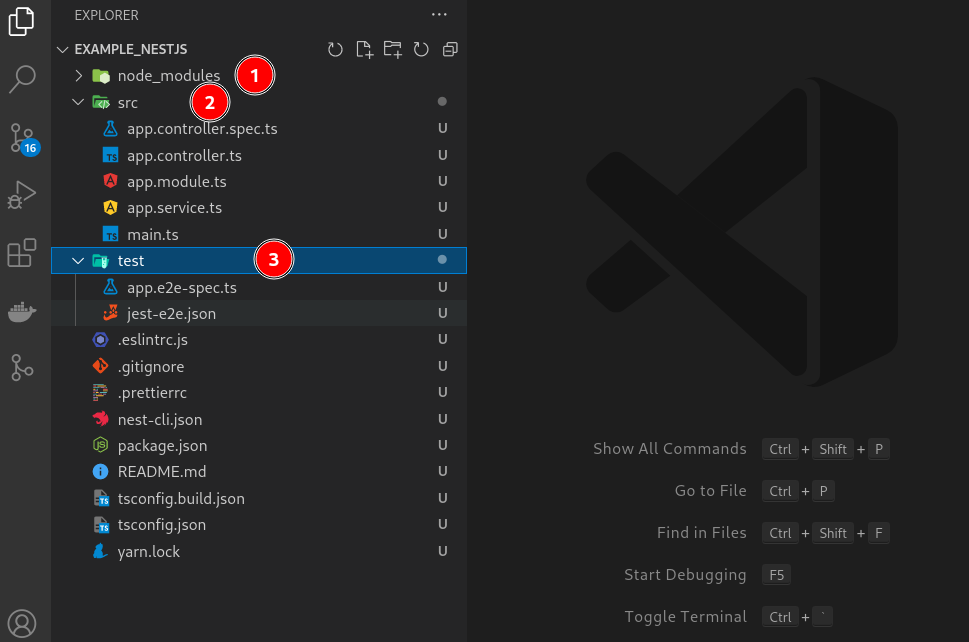Click the Refresh Explorer icon
The width and height of the screenshot is (969, 642).
coord(420,49)
